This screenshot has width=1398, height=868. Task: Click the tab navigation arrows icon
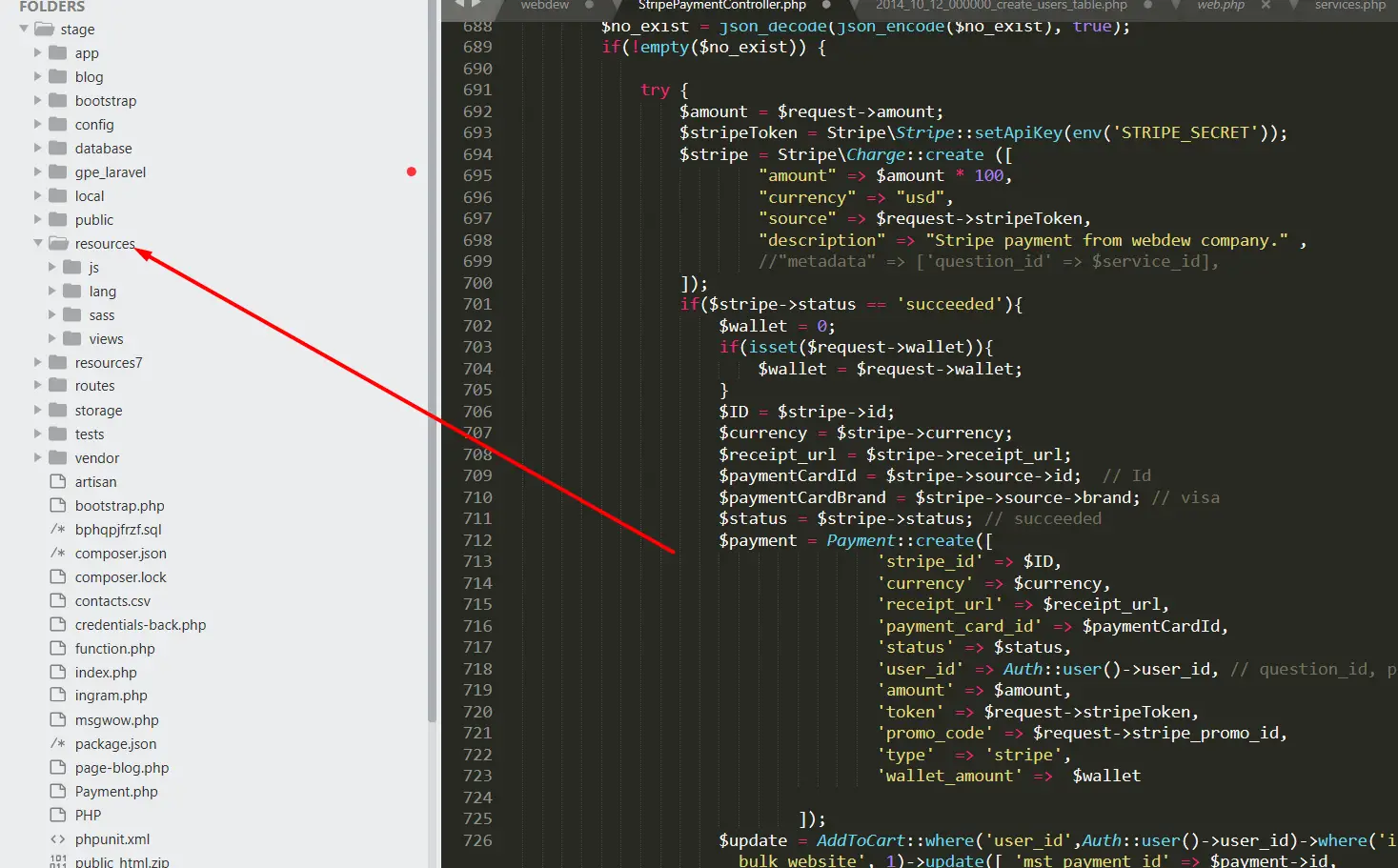[469, 5]
